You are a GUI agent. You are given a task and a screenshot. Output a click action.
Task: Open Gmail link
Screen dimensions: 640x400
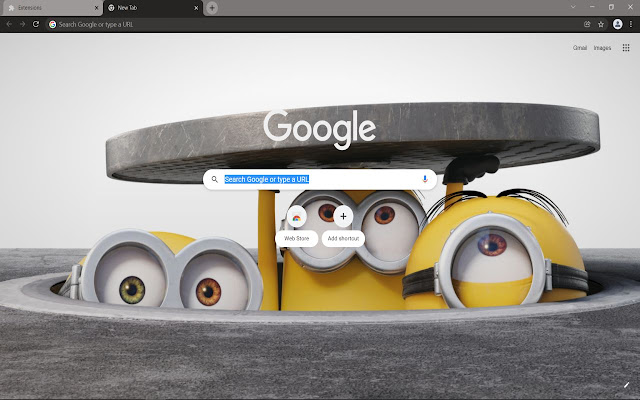pos(580,48)
